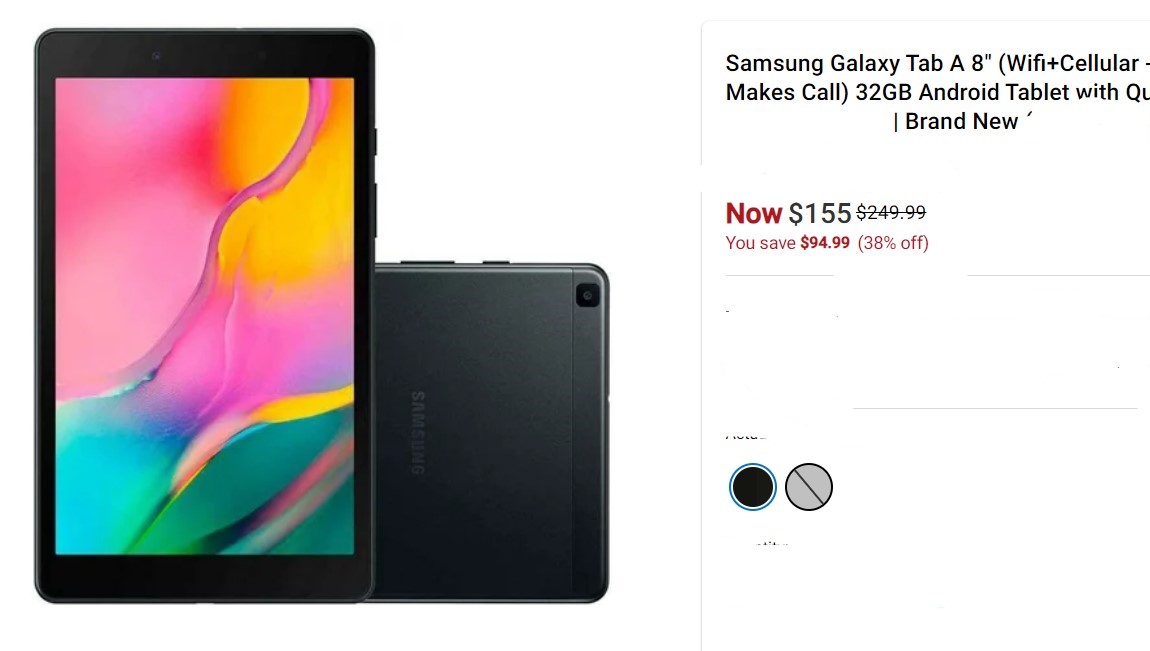Click the side volume buttons on tablet image
The height and width of the screenshot is (651, 1150).
tap(375, 183)
